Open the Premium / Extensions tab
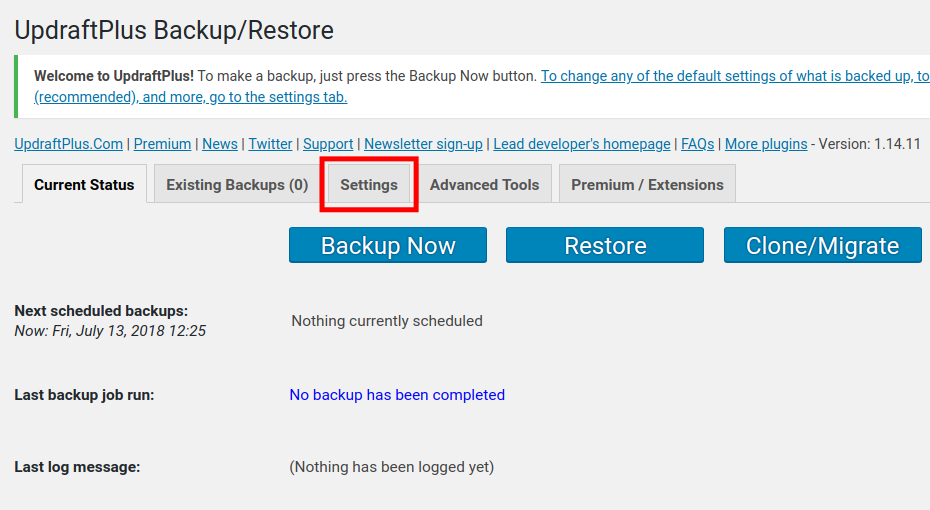The height and width of the screenshot is (510, 930). 647,185
